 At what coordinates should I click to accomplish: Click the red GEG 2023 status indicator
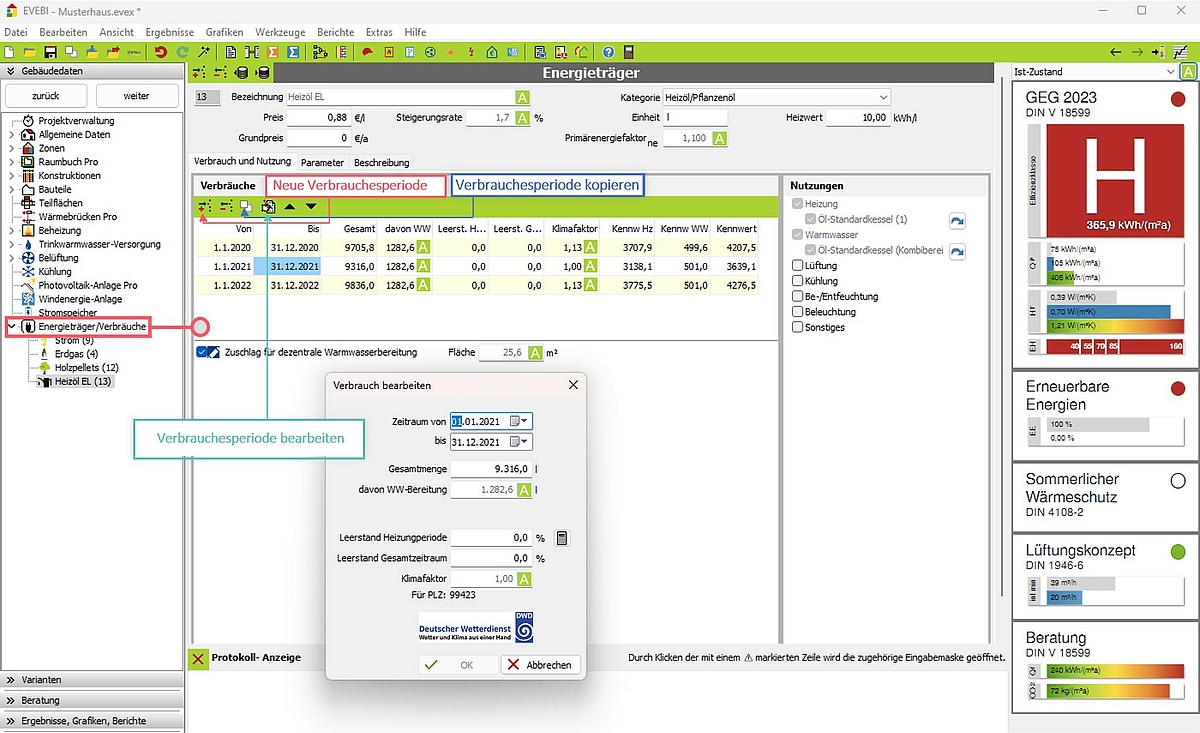[1177, 98]
